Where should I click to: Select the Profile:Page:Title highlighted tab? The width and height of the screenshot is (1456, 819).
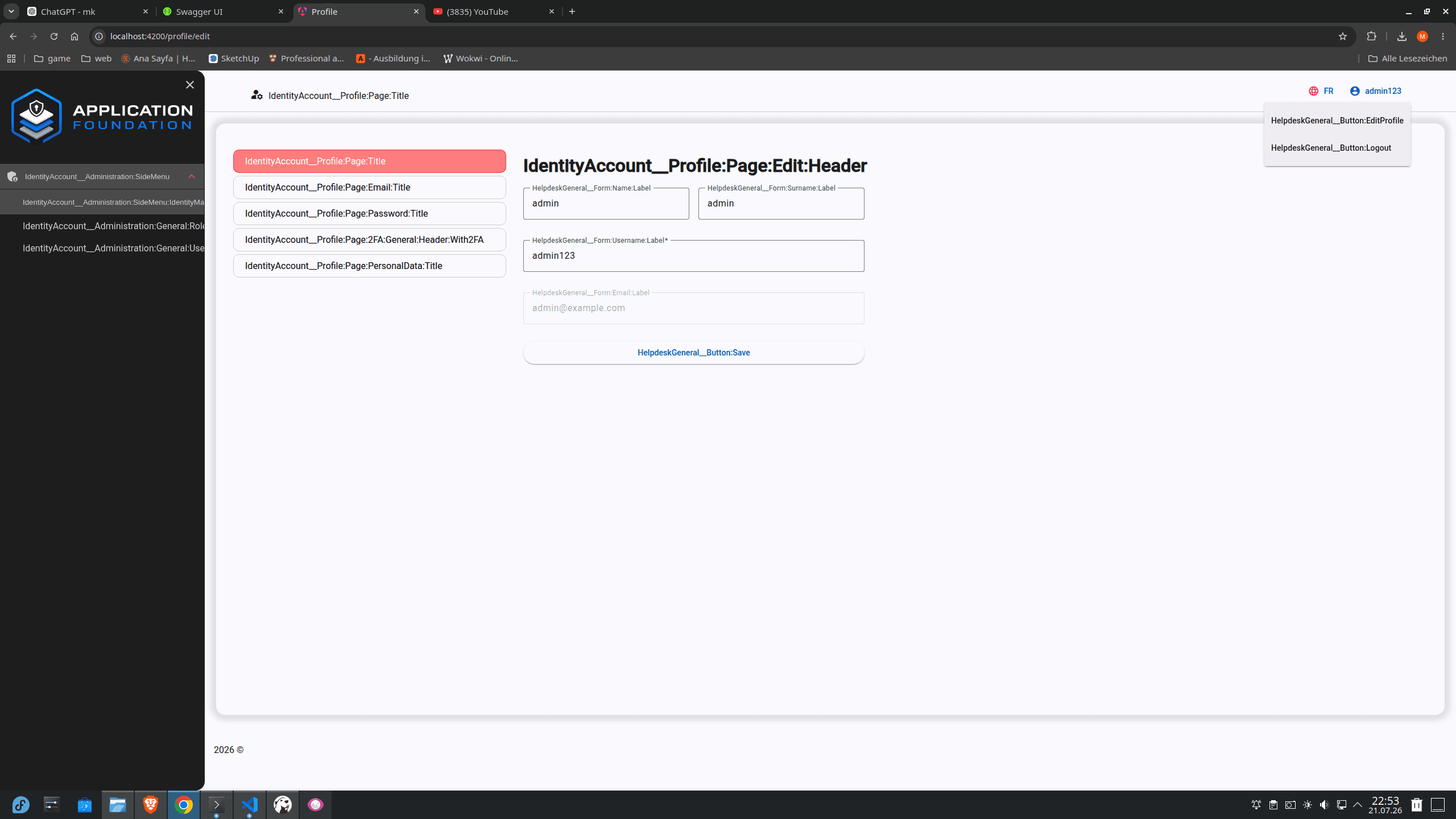pyautogui.click(x=370, y=161)
